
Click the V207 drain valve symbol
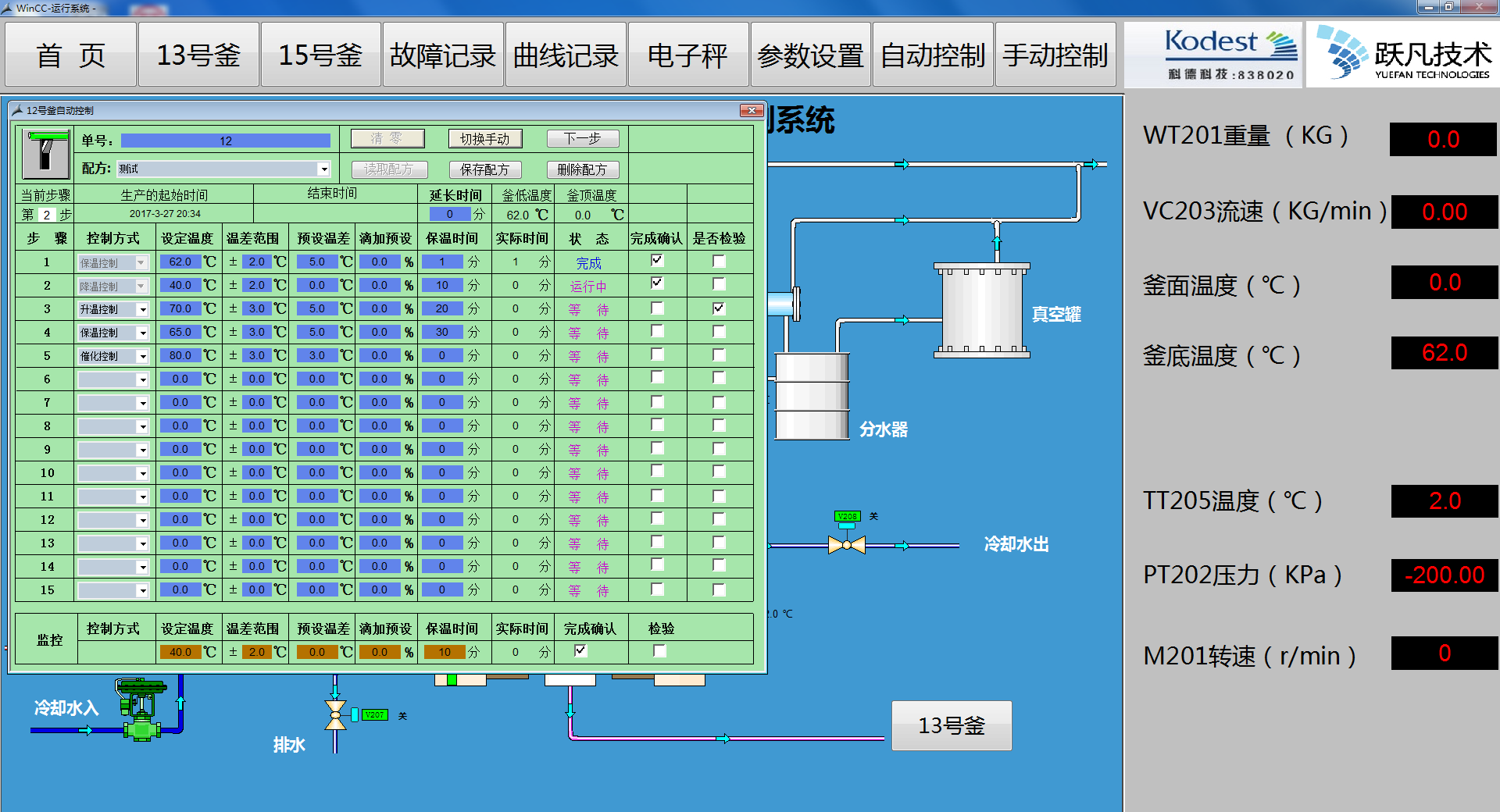point(335,715)
